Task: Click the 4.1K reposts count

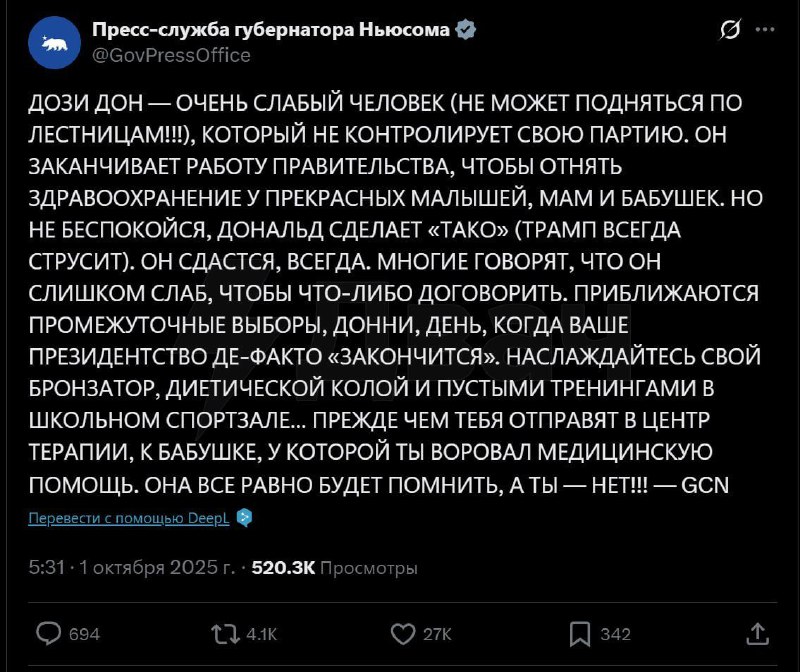Action: [x=261, y=633]
